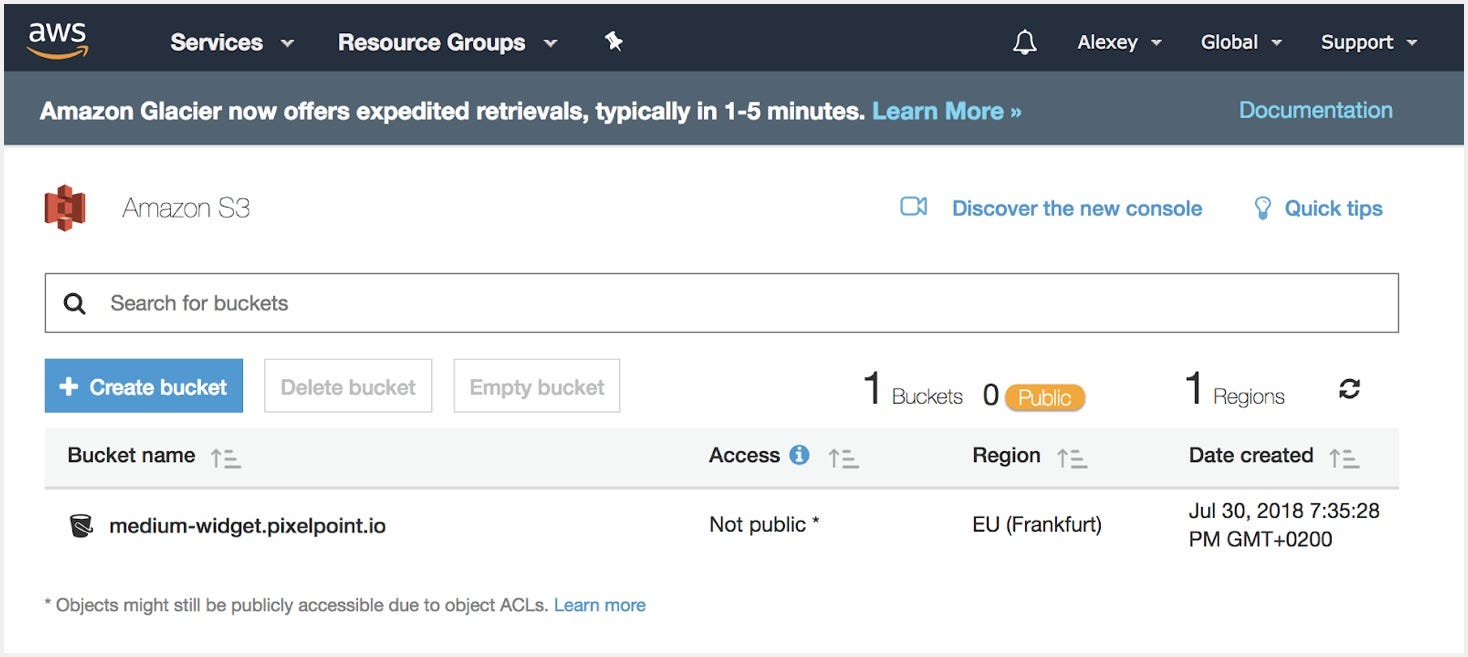Sort buckets by Region
This screenshot has width=1468, height=657.
[1072, 458]
